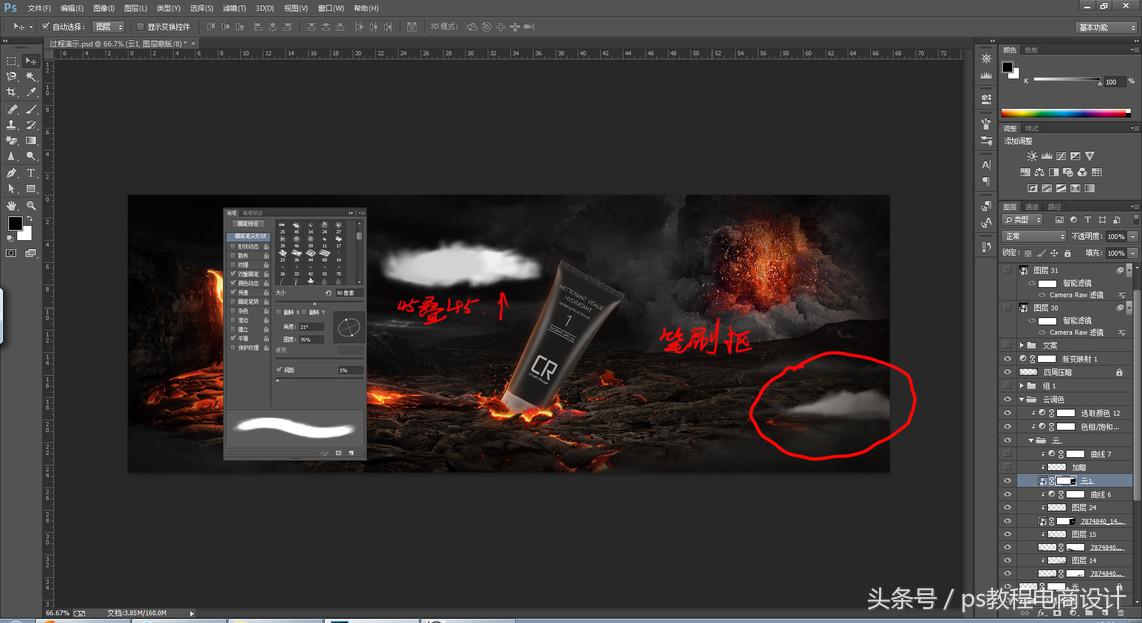Show the 曲线 7 layer
The height and width of the screenshot is (623, 1142).
click(1007, 454)
